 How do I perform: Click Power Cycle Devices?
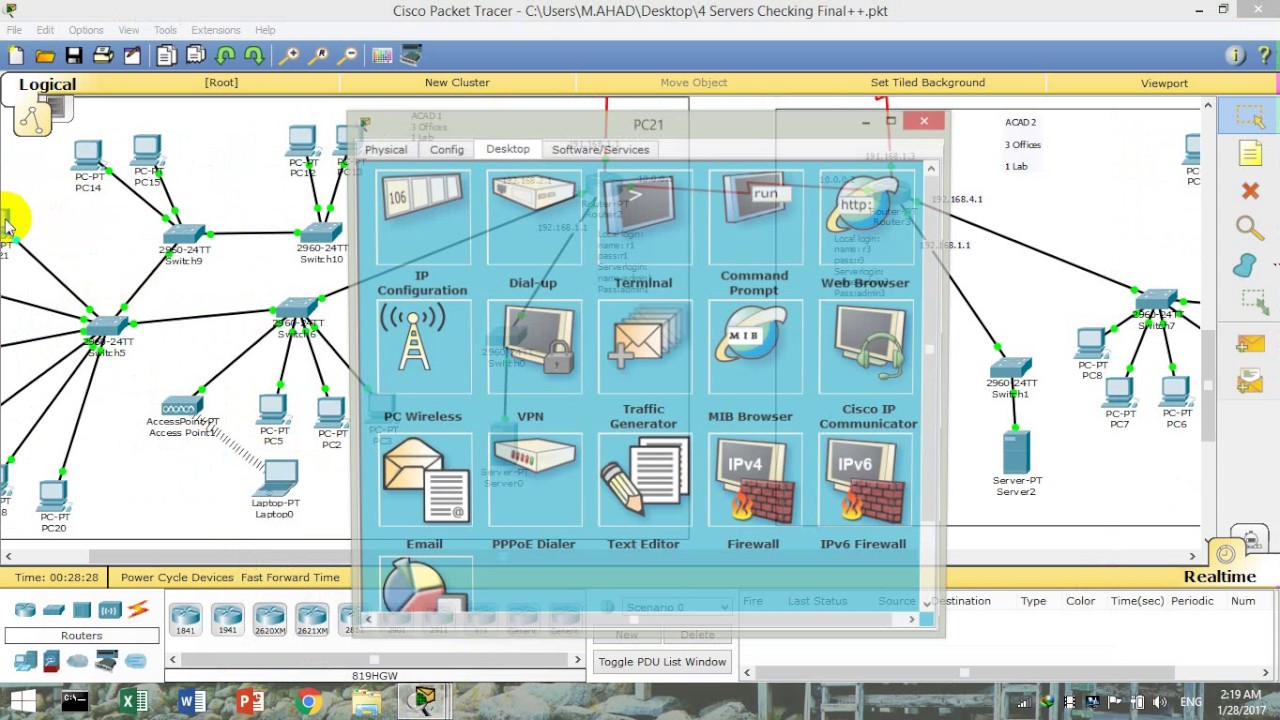[177, 577]
